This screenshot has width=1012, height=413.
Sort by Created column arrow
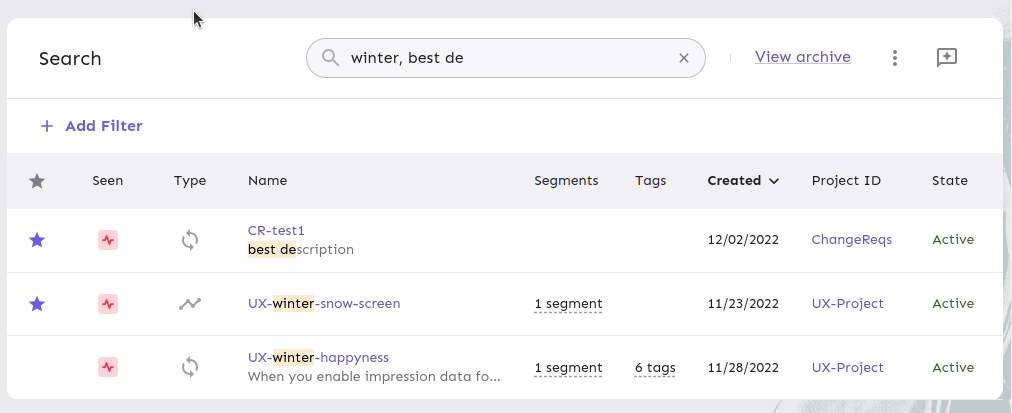[x=774, y=181]
